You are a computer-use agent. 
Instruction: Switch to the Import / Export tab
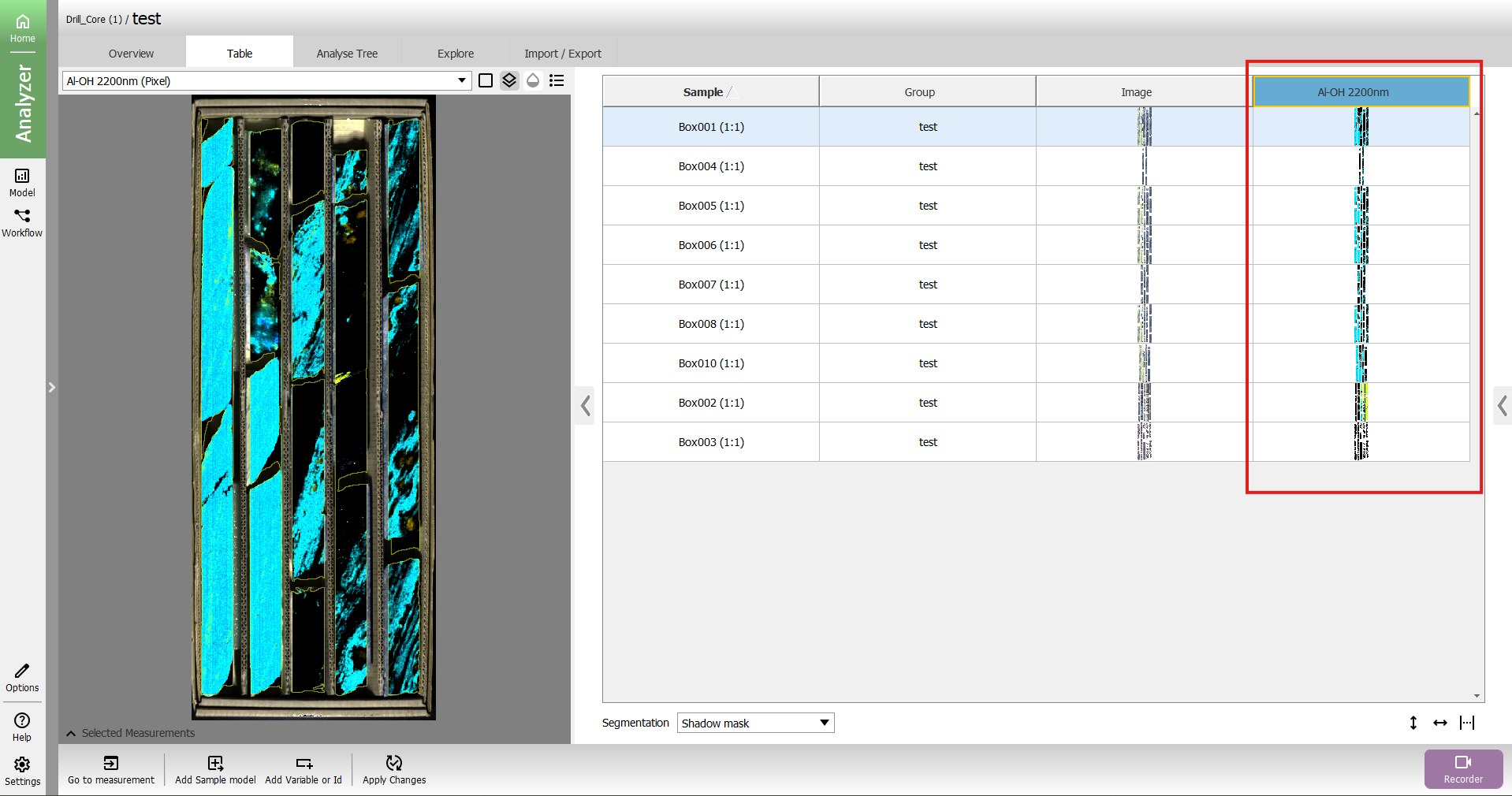tap(562, 54)
